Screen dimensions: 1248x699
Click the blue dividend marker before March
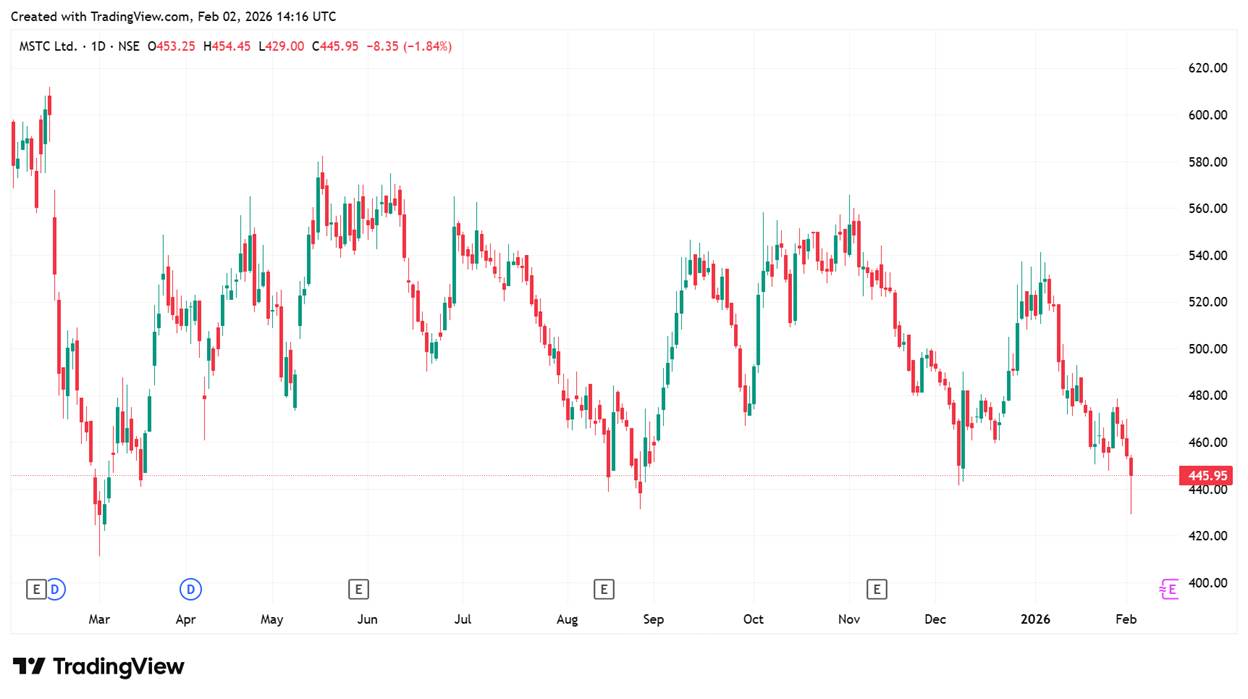pos(56,589)
